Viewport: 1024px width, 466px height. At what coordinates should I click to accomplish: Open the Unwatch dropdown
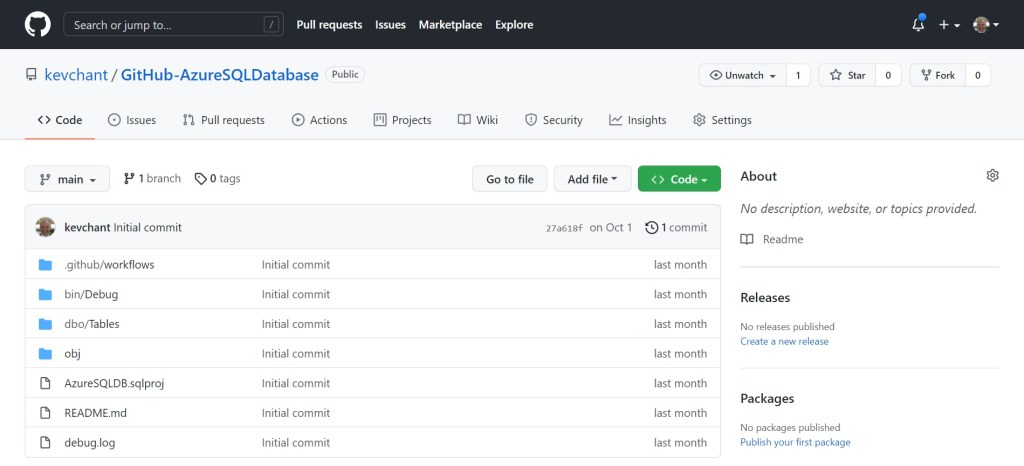coord(743,75)
